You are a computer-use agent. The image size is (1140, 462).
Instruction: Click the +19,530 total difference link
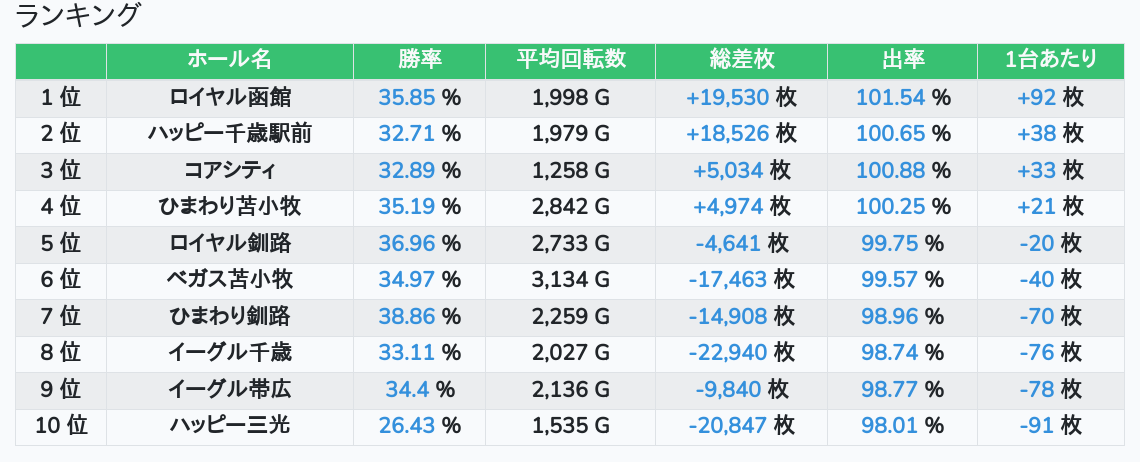727,98
